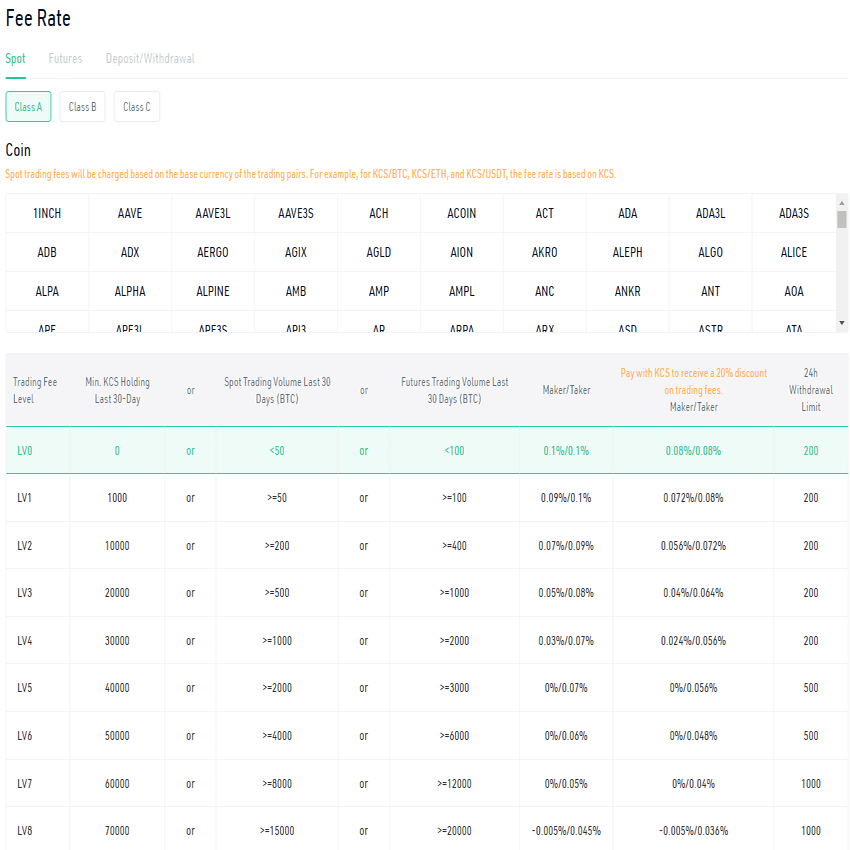Open the Deposit/Withdrawal tab
The height and width of the screenshot is (850, 850).
click(150, 58)
